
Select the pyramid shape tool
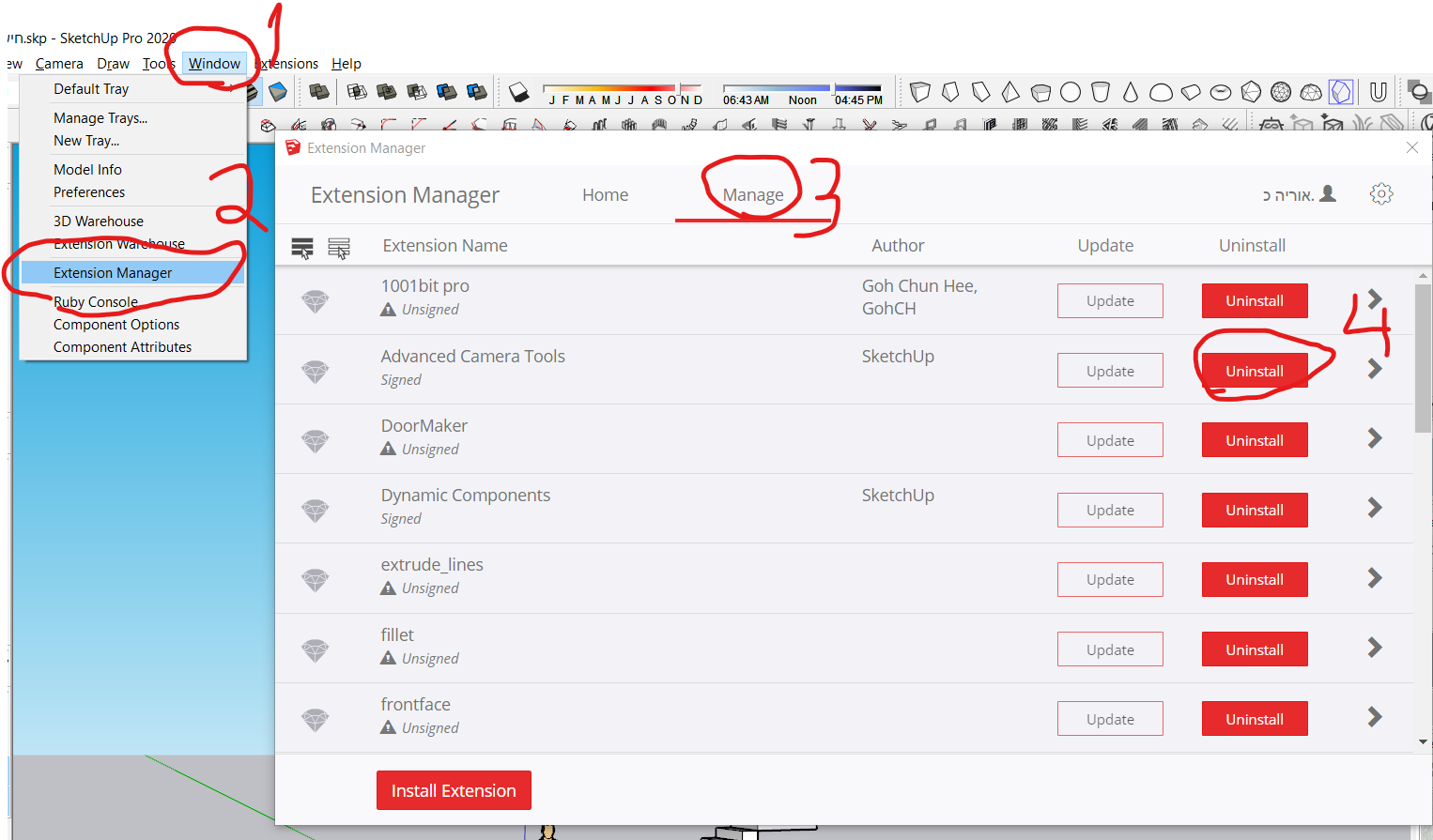tap(1010, 92)
